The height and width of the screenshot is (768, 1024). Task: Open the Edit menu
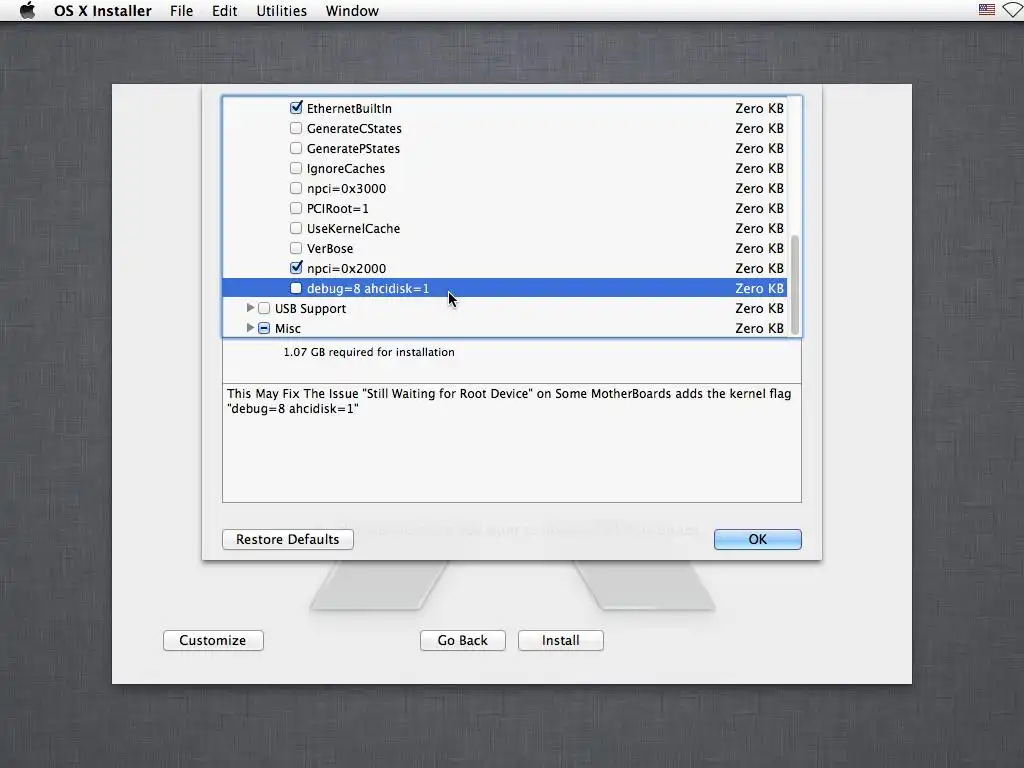pyautogui.click(x=225, y=10)
